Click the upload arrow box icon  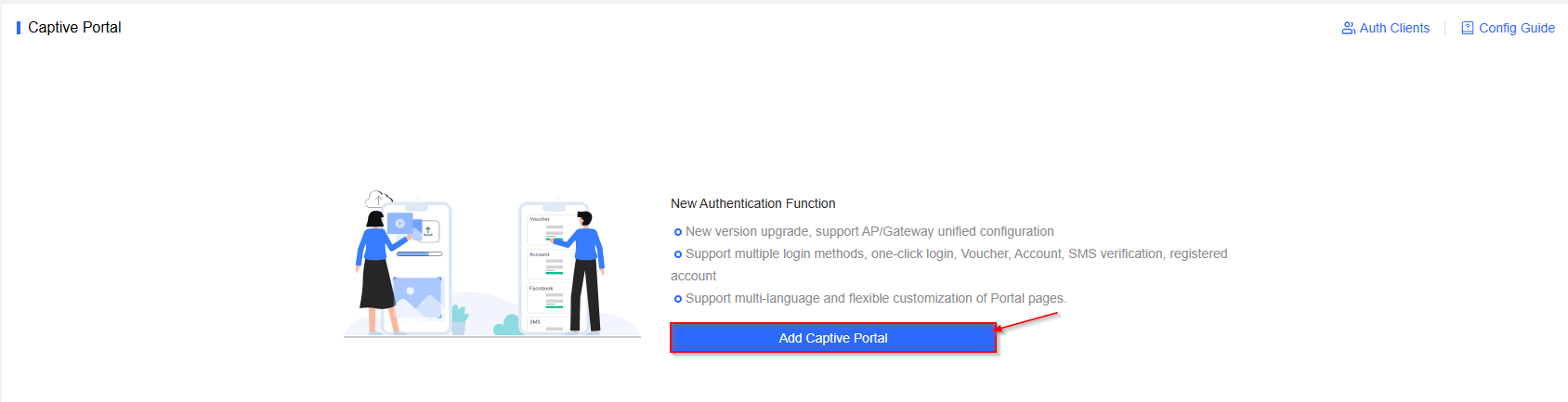[428, 230]
